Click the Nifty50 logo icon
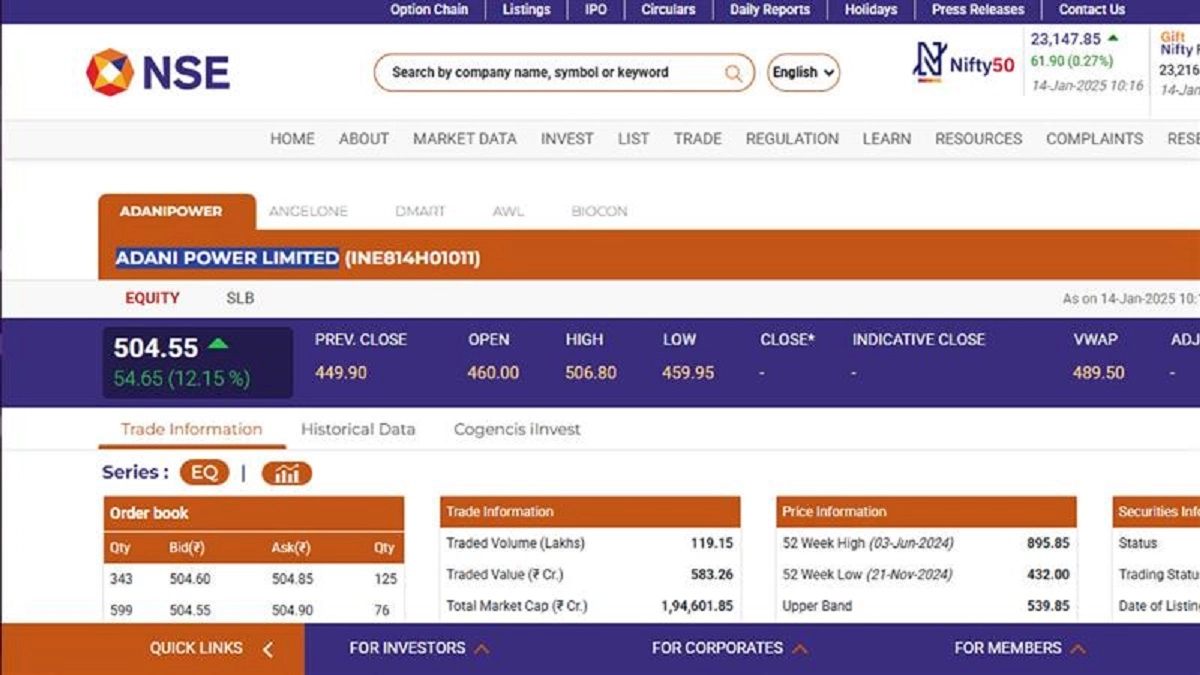1200x675 pixels. click(930, 63)
